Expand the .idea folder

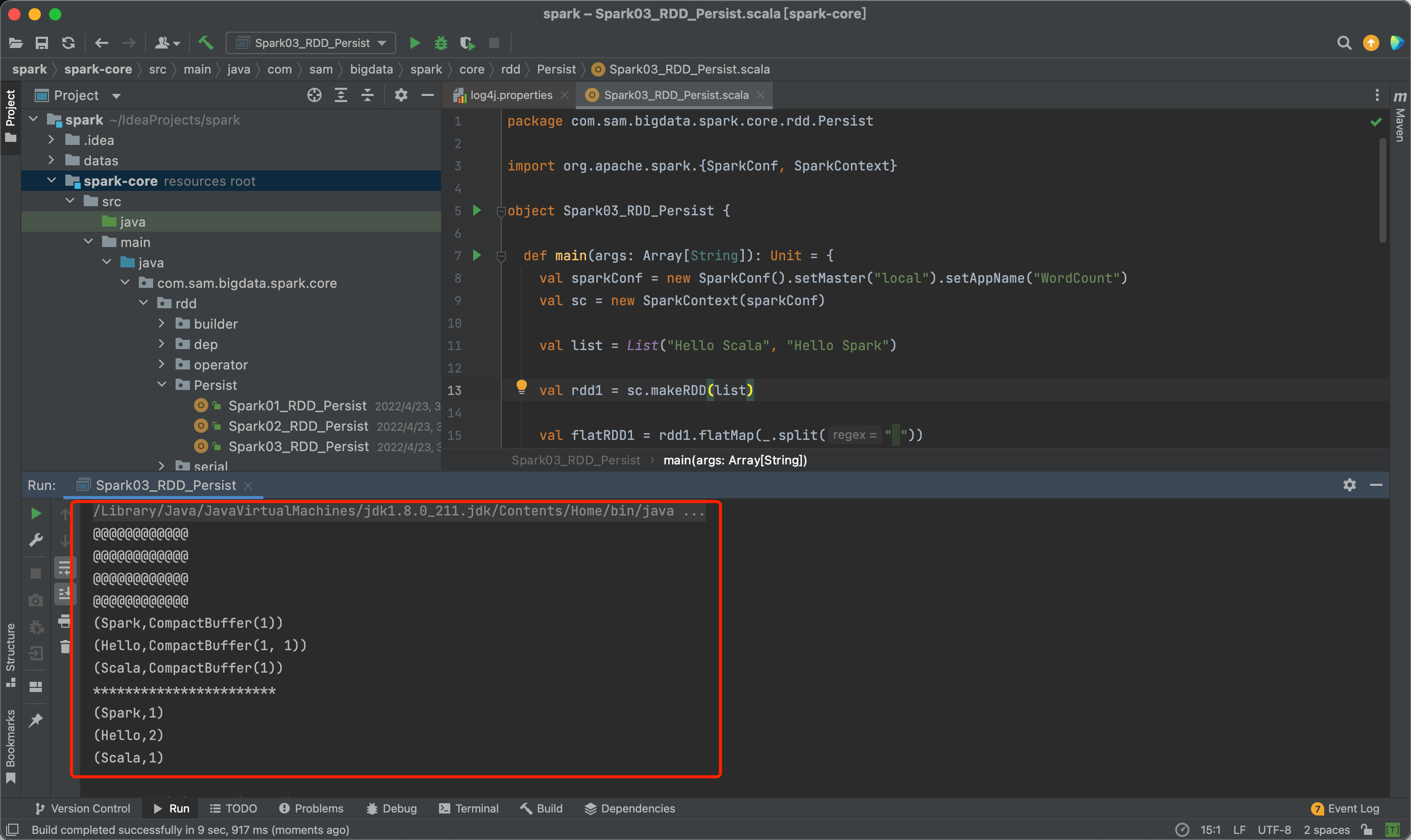pos(51,140)
